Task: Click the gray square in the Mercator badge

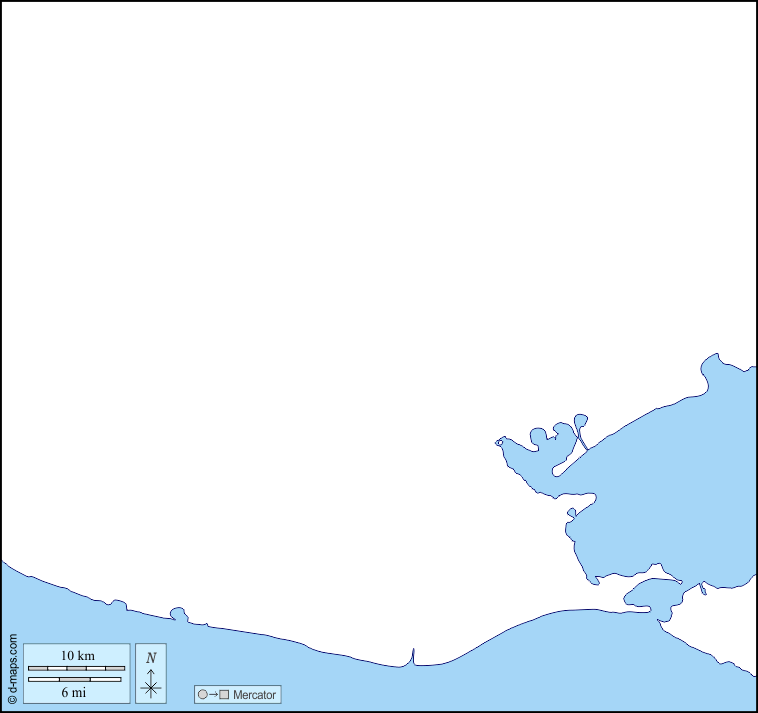Action: click(225, 695)
